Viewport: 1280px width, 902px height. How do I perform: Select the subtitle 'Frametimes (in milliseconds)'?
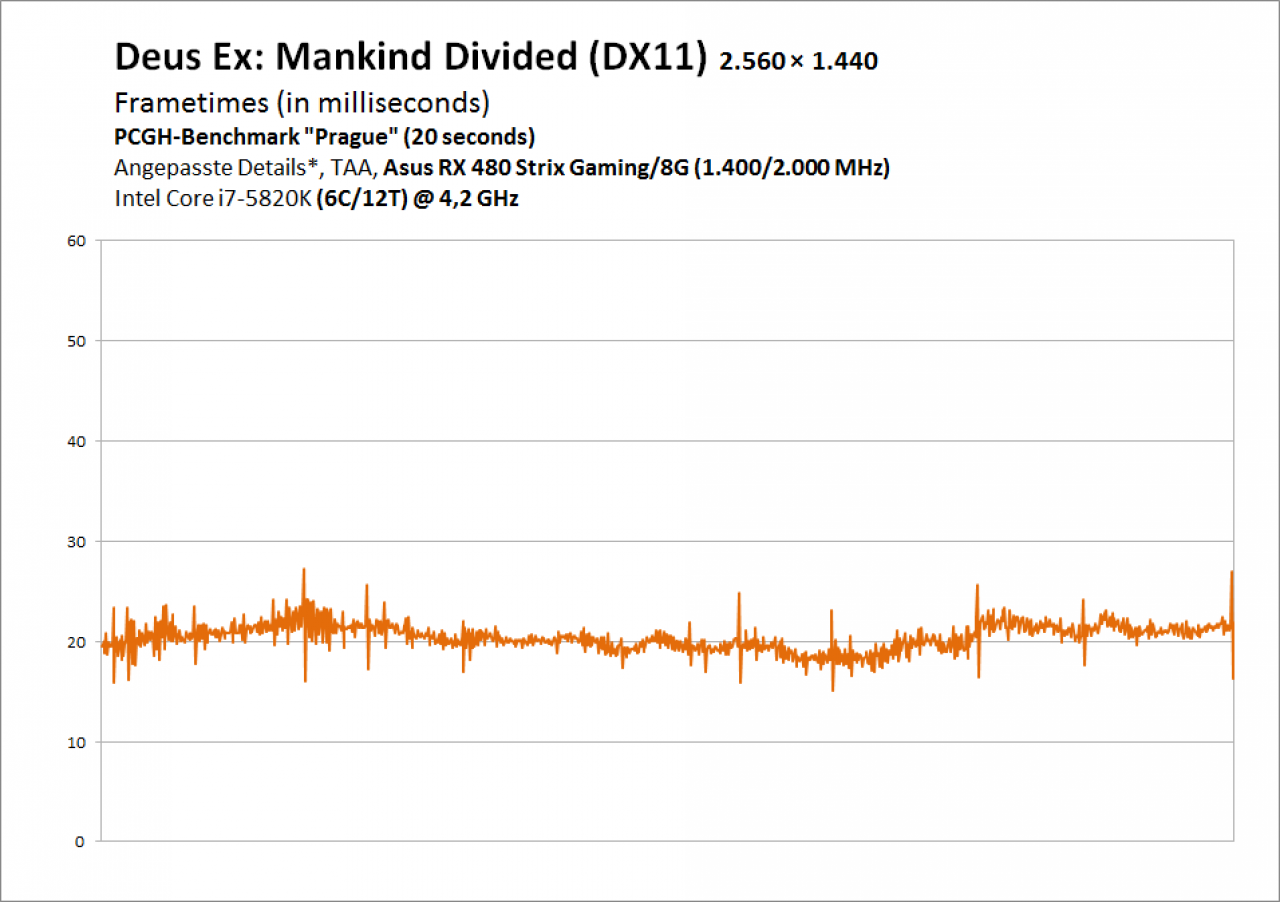point(302,103)
